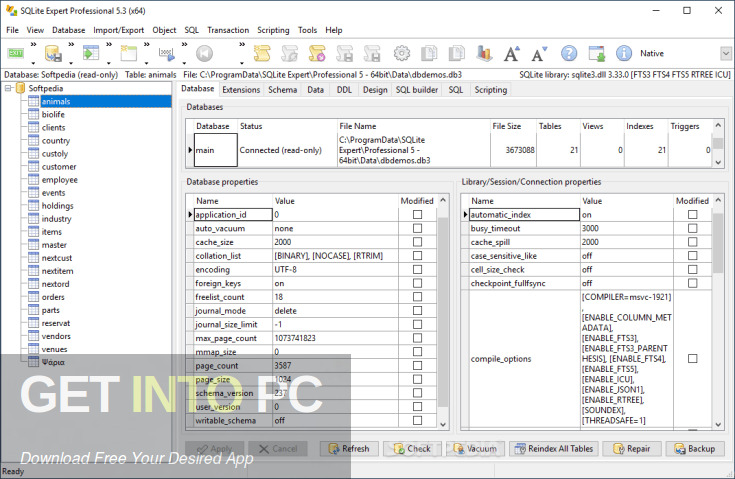Click the window with green download arrow icon
The width and height of the screenshot is (735, 479).
pyautogui.click(x=597, y=53)
